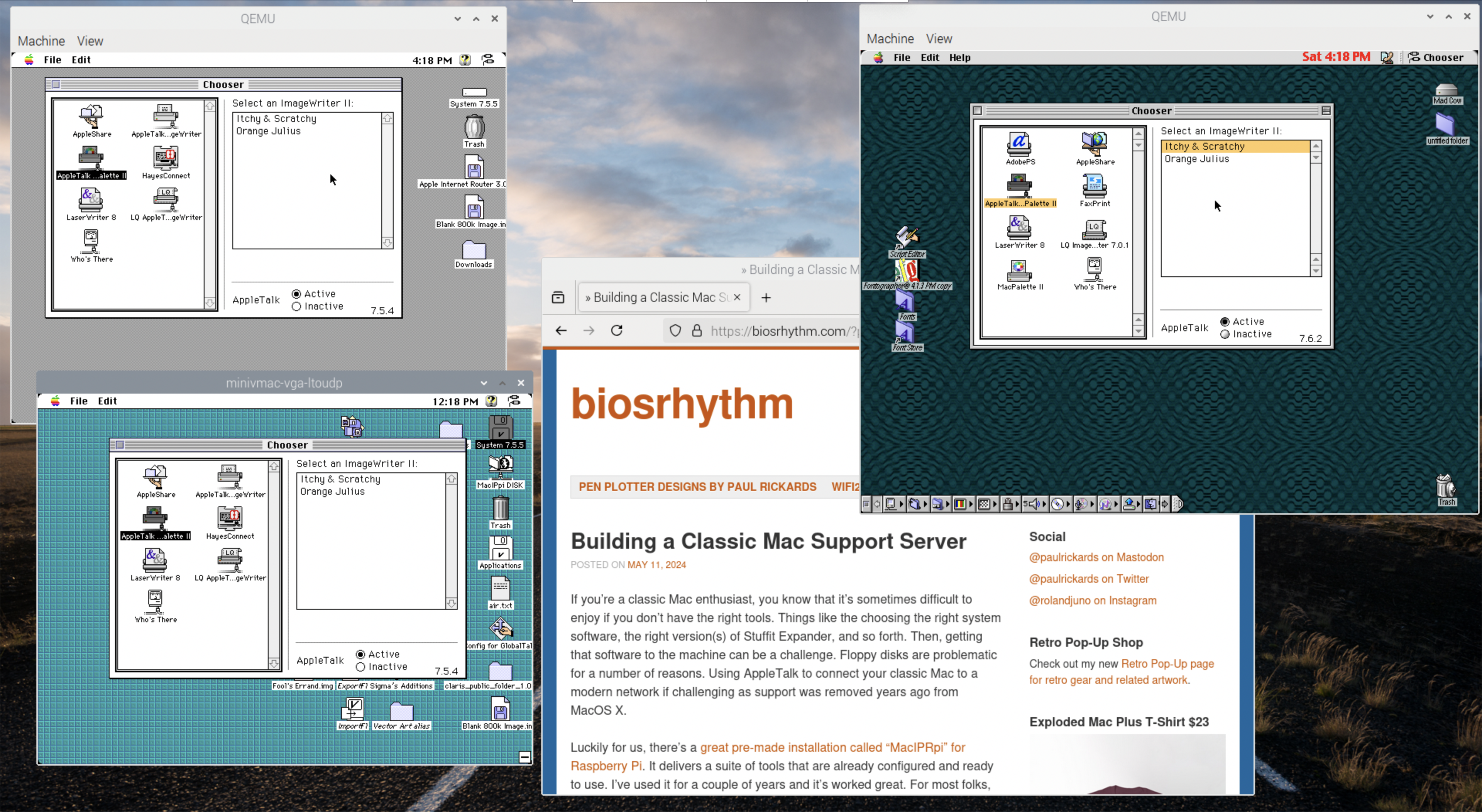Select Who's There in top-left QEMU Chooser
The width and height of the screenshot is (1482, 812).
91,246
